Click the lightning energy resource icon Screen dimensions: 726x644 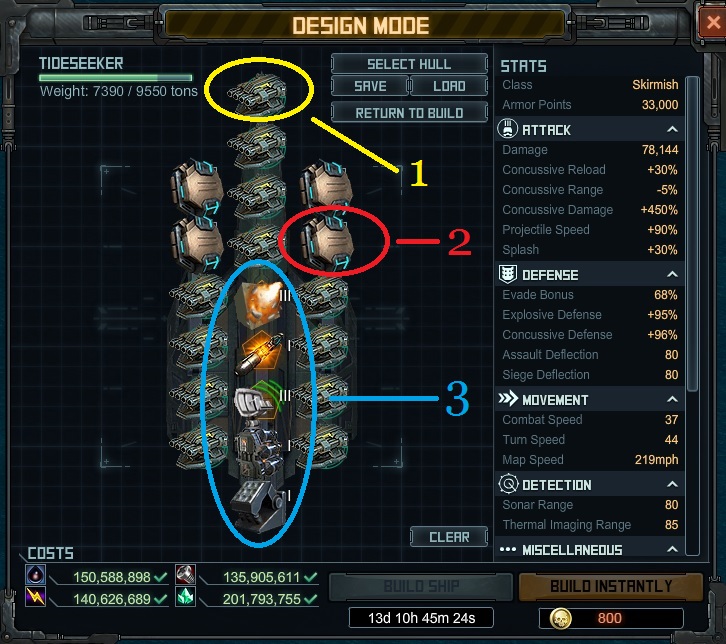(35, 597)
